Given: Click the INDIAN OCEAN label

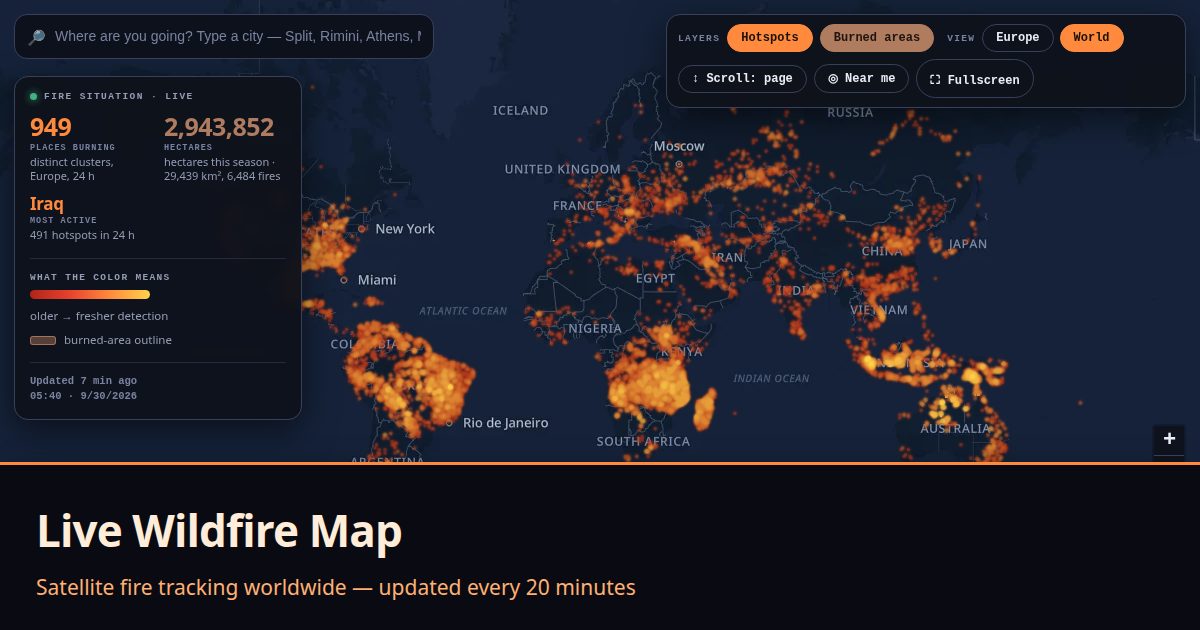Looking at the screenshot, I should [x=771, y=379].
